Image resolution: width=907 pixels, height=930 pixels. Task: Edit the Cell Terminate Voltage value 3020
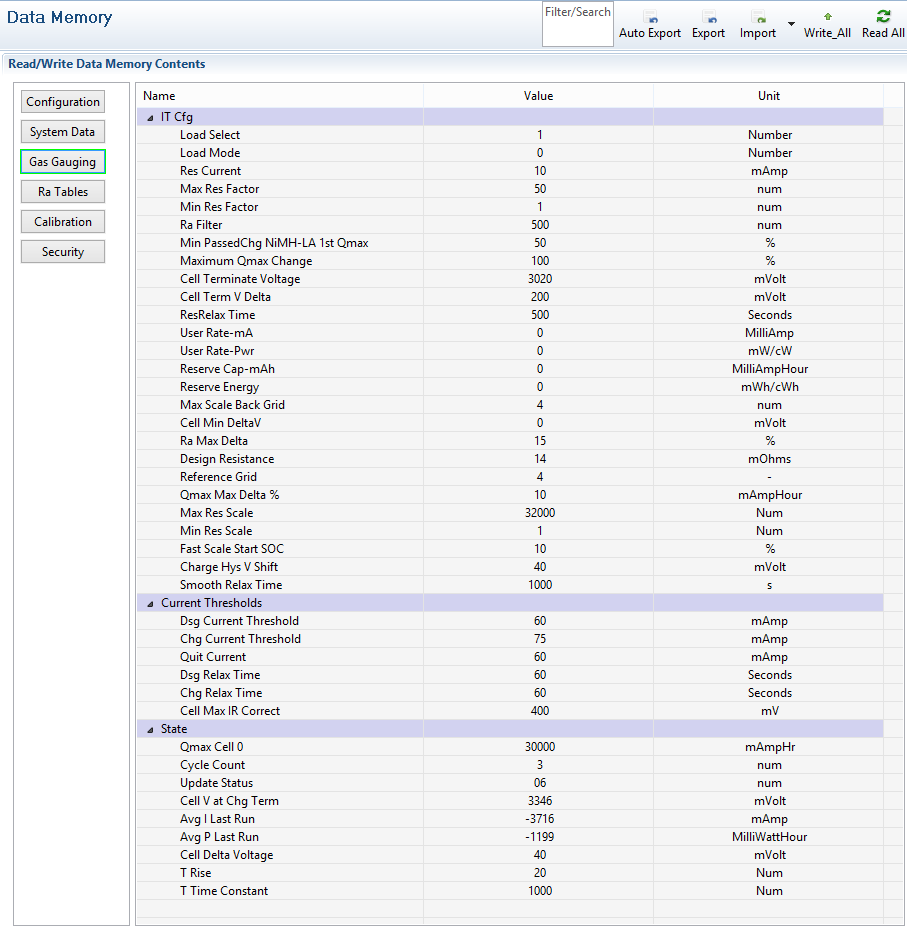539,279
